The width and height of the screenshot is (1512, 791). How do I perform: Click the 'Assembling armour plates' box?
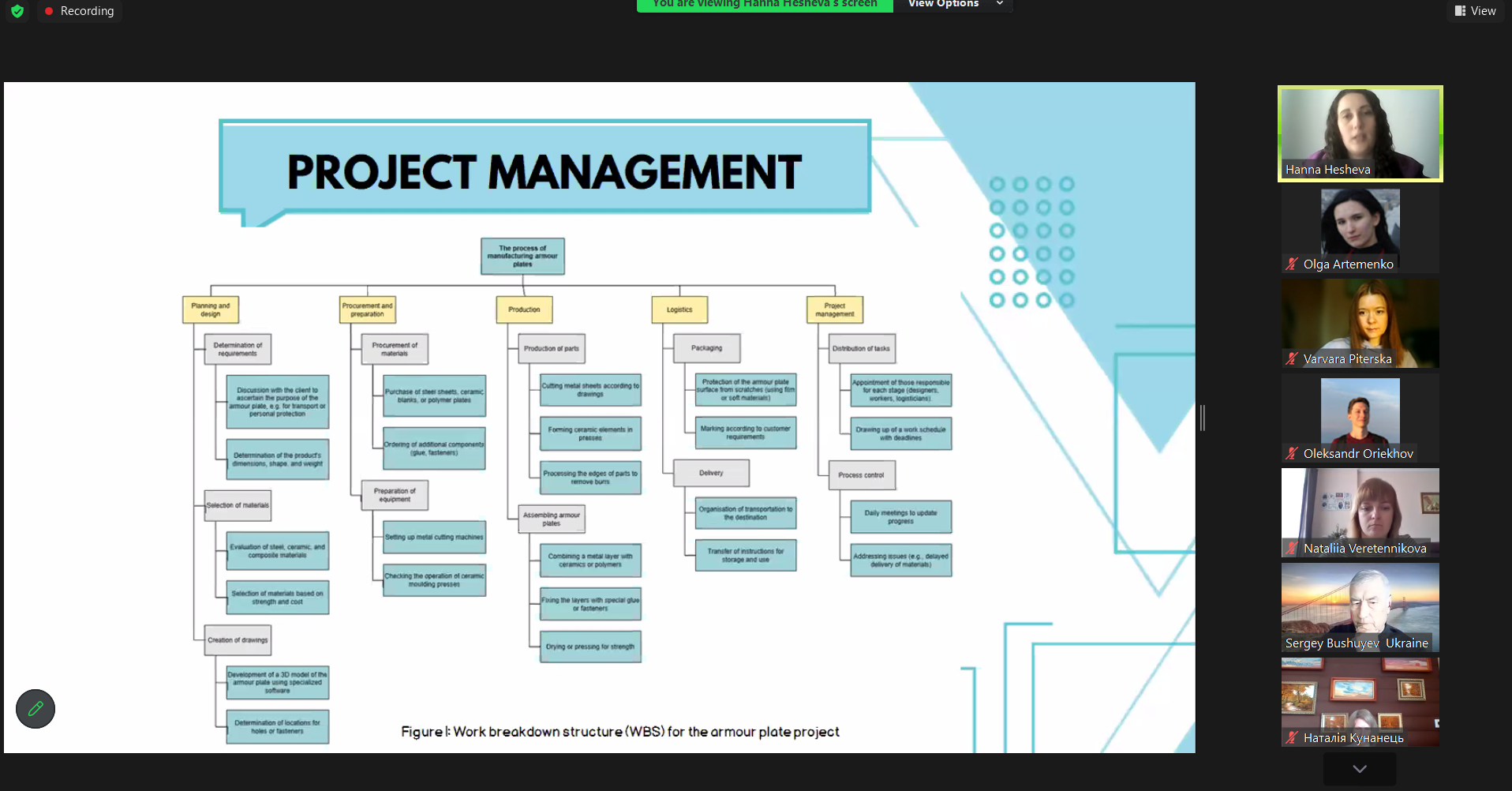[552, 519]
